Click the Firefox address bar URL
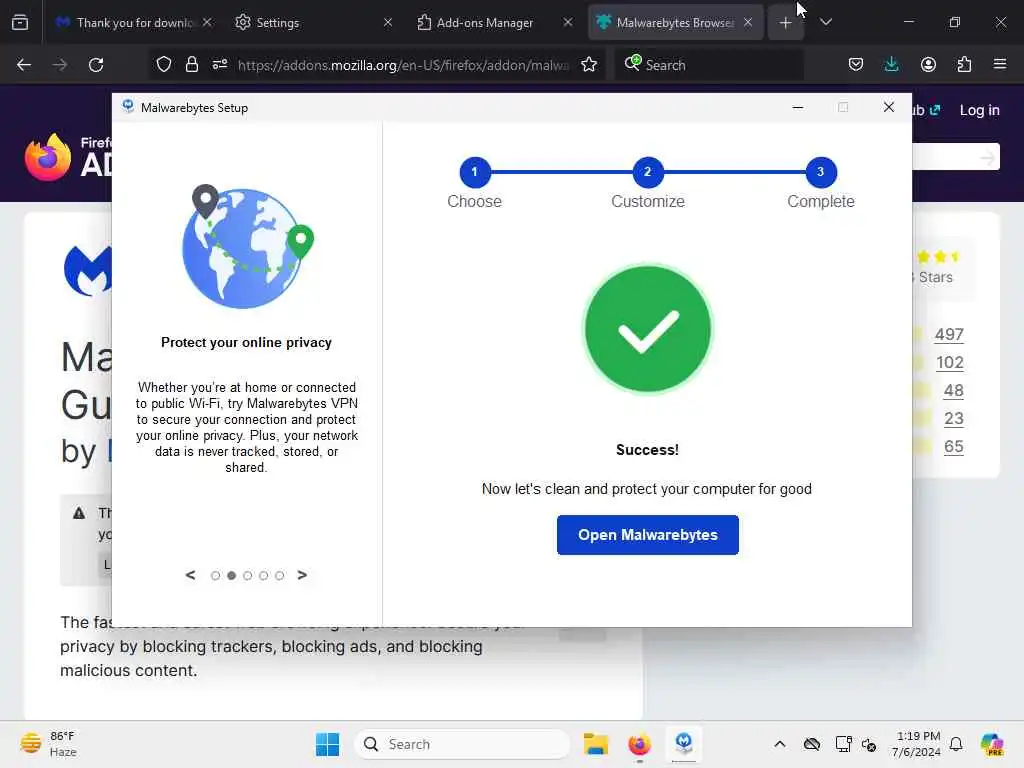The height and width of the screenshot is (768, 1024). tap(404, 65)
